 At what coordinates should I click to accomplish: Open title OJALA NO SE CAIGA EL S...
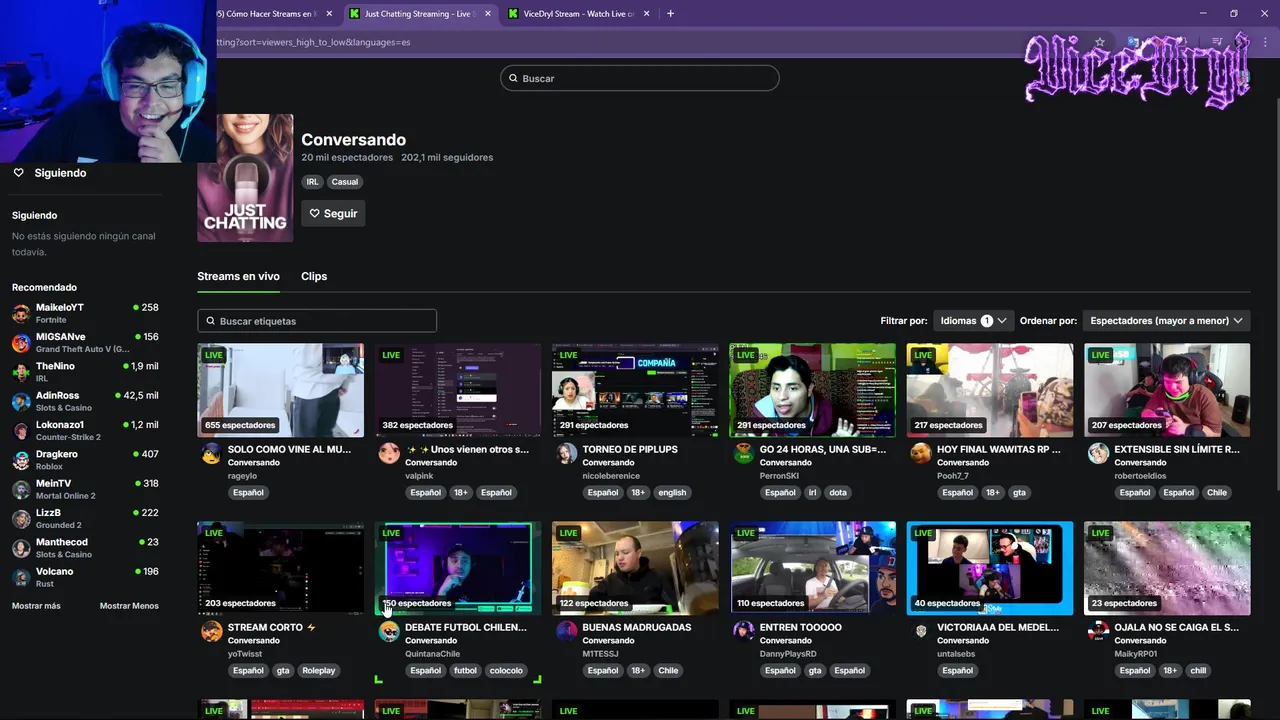pos(1176,627)
